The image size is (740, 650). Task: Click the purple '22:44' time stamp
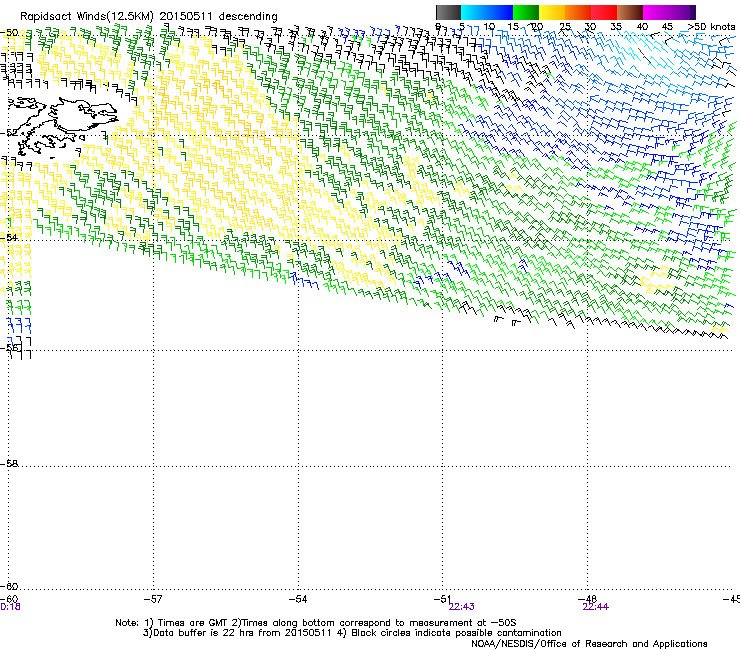click(596, 607)
